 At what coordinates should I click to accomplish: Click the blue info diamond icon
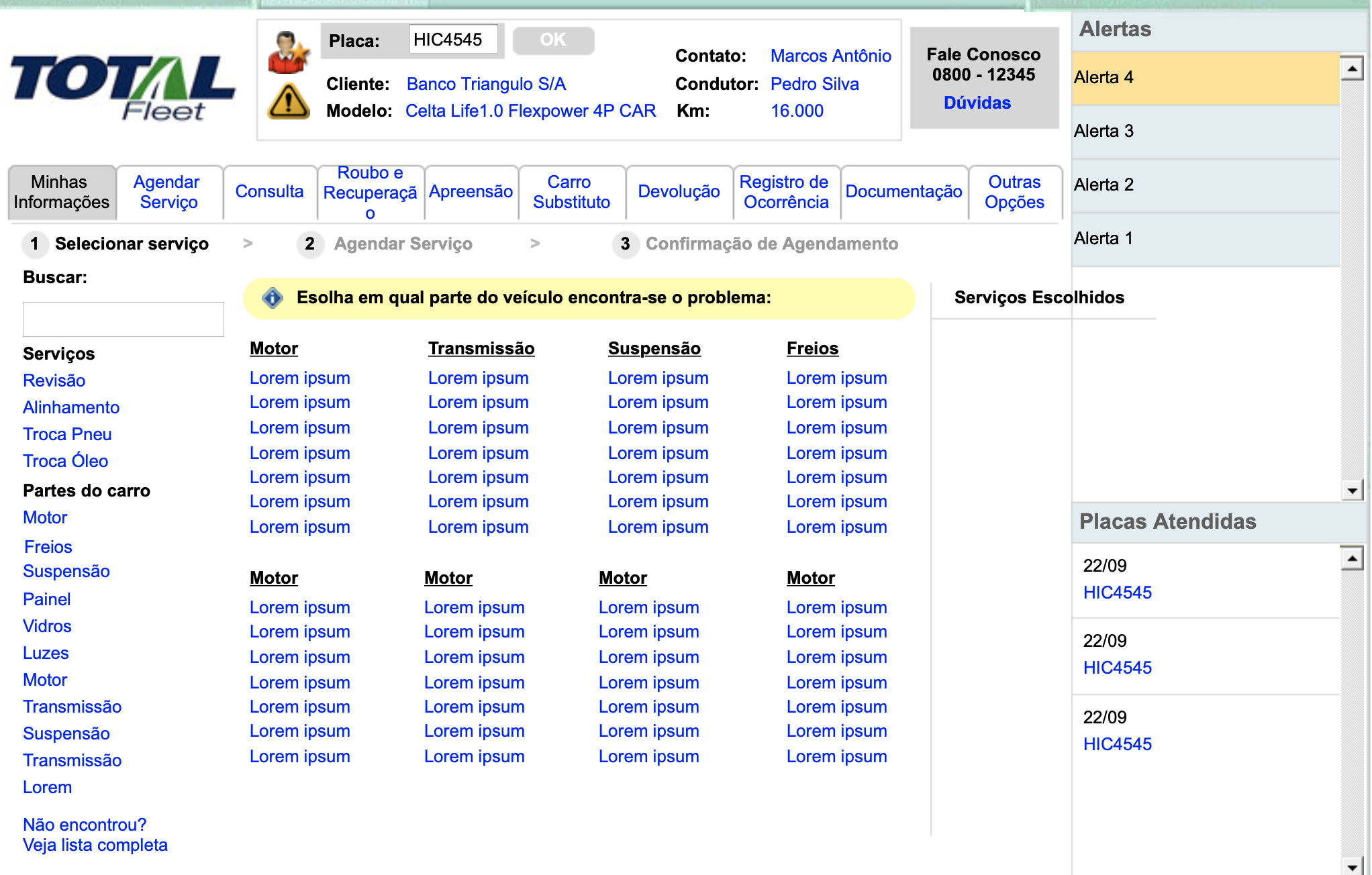click(273, 297)
